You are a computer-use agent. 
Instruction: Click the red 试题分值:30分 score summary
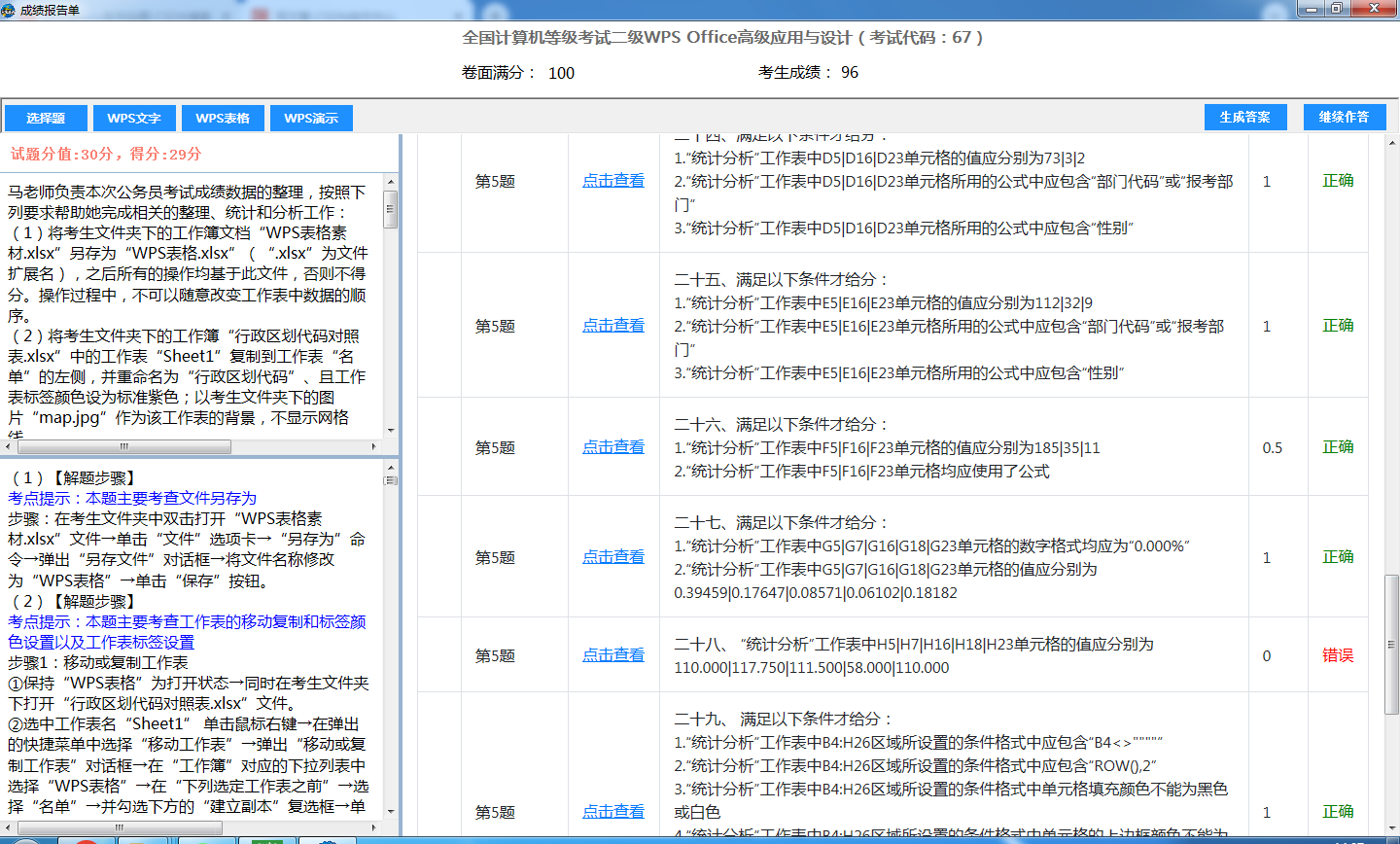tap(106, 154)
